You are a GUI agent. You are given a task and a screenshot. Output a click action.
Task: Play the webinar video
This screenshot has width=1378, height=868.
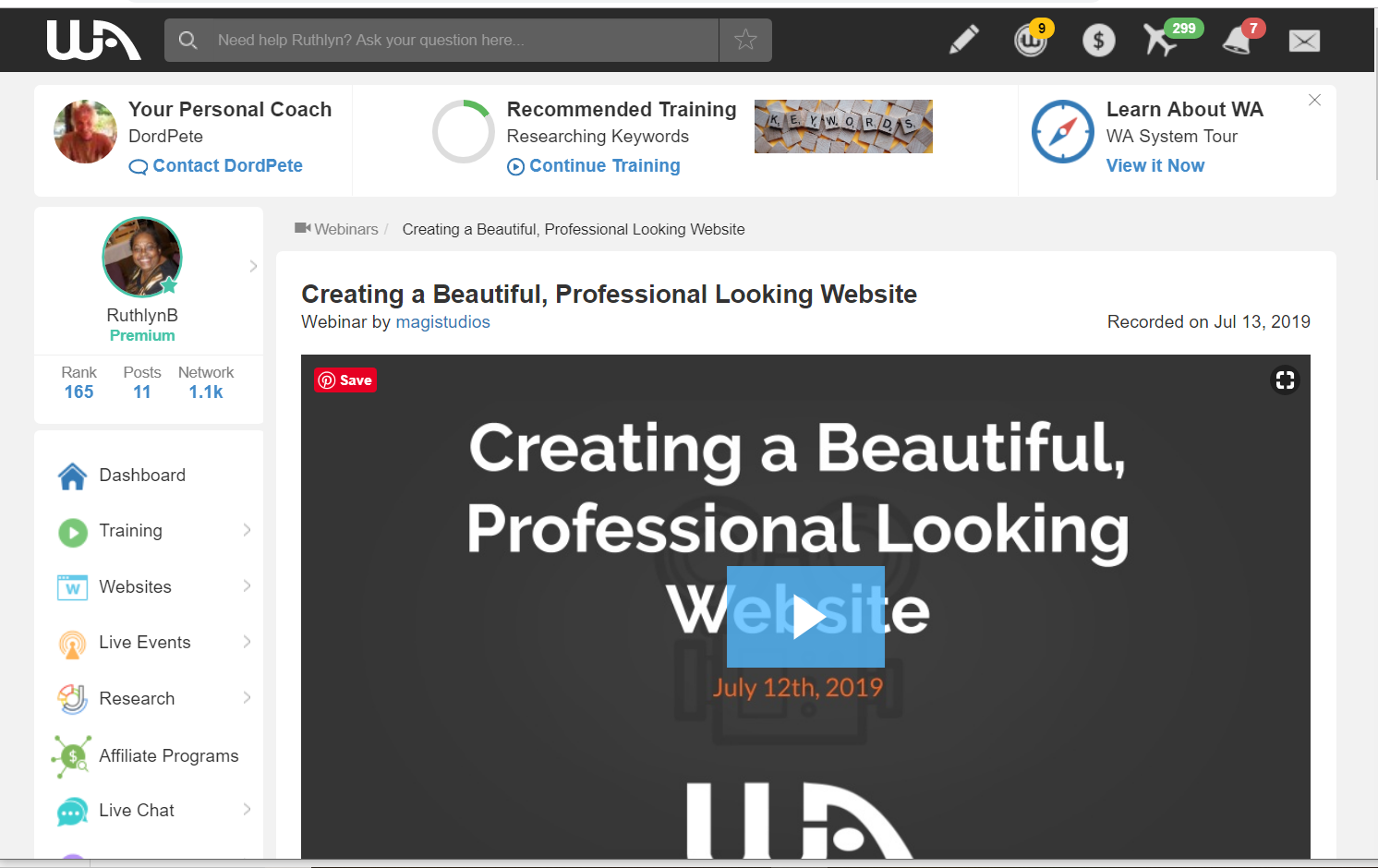click(805, 617)
